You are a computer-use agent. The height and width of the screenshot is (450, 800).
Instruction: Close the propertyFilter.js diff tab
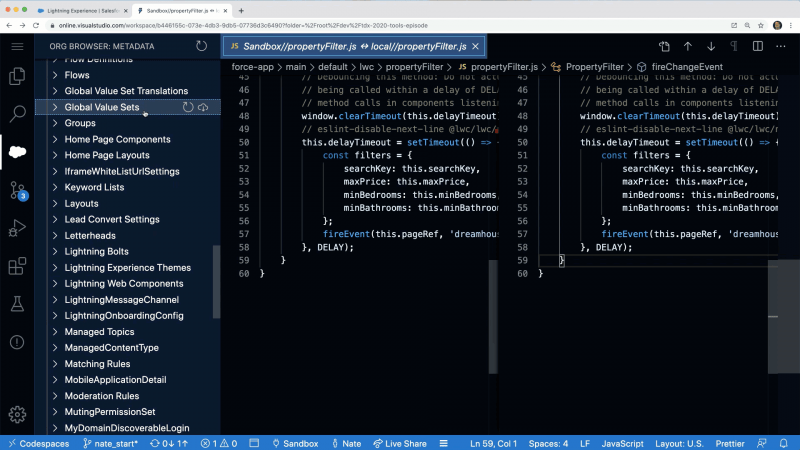[477, 46]
